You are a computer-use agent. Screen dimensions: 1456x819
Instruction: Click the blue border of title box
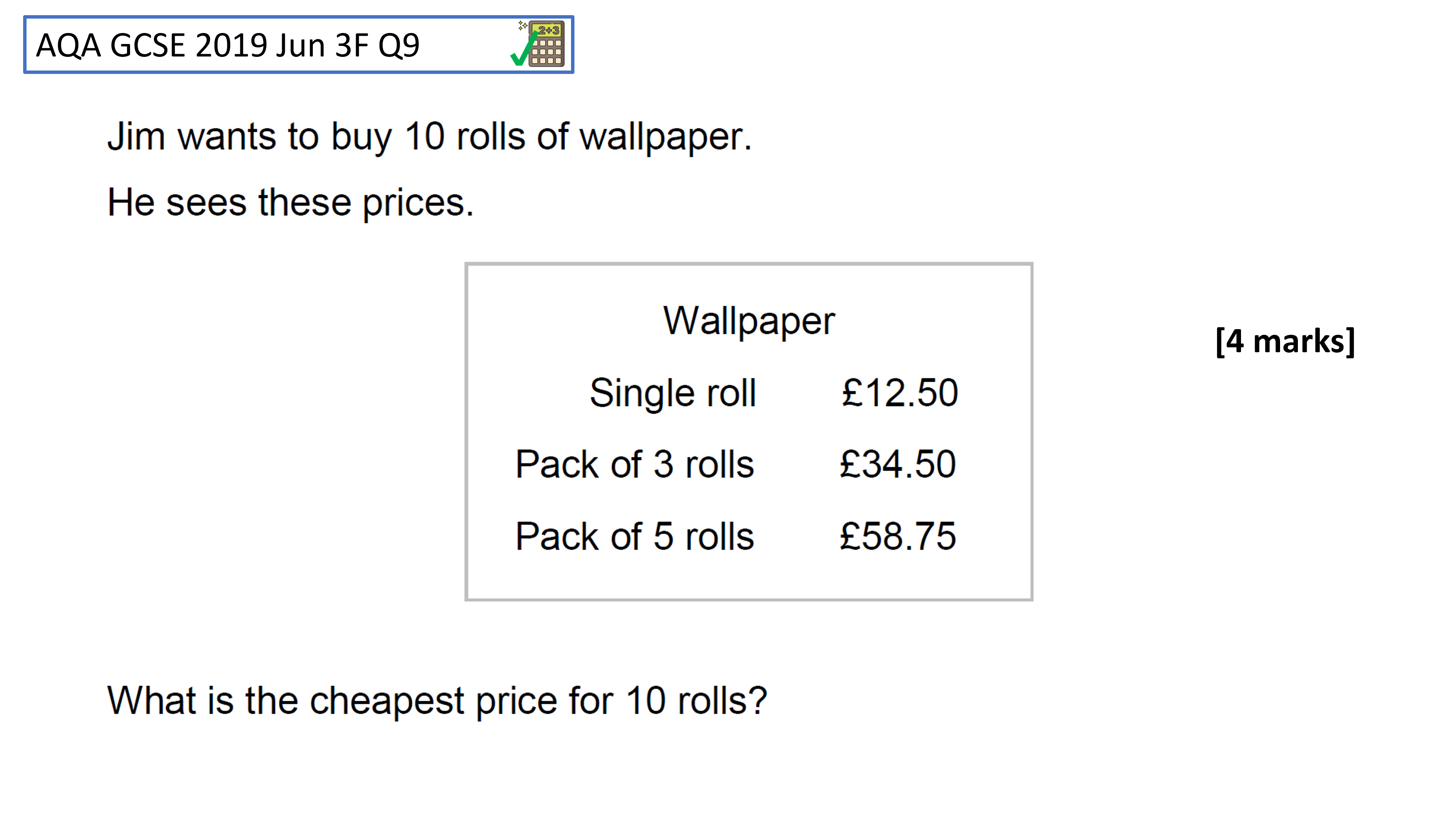298,17
